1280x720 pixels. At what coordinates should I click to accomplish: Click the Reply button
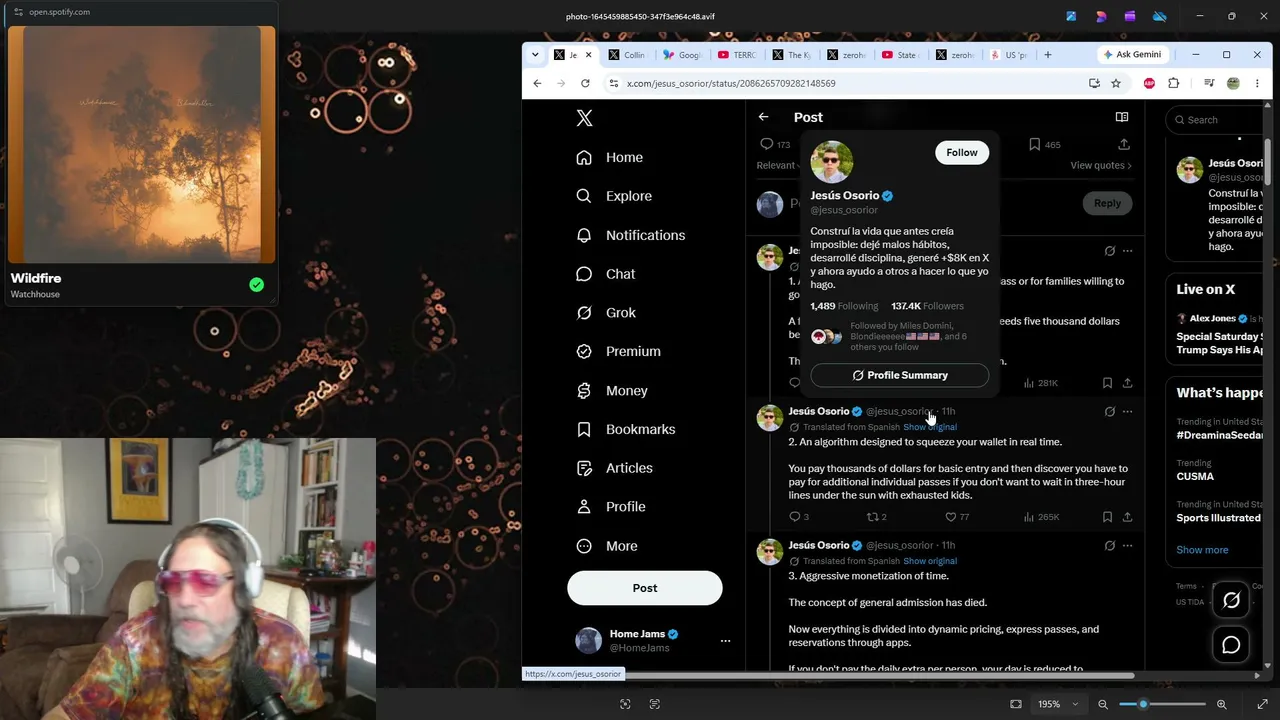[1107, 203]
